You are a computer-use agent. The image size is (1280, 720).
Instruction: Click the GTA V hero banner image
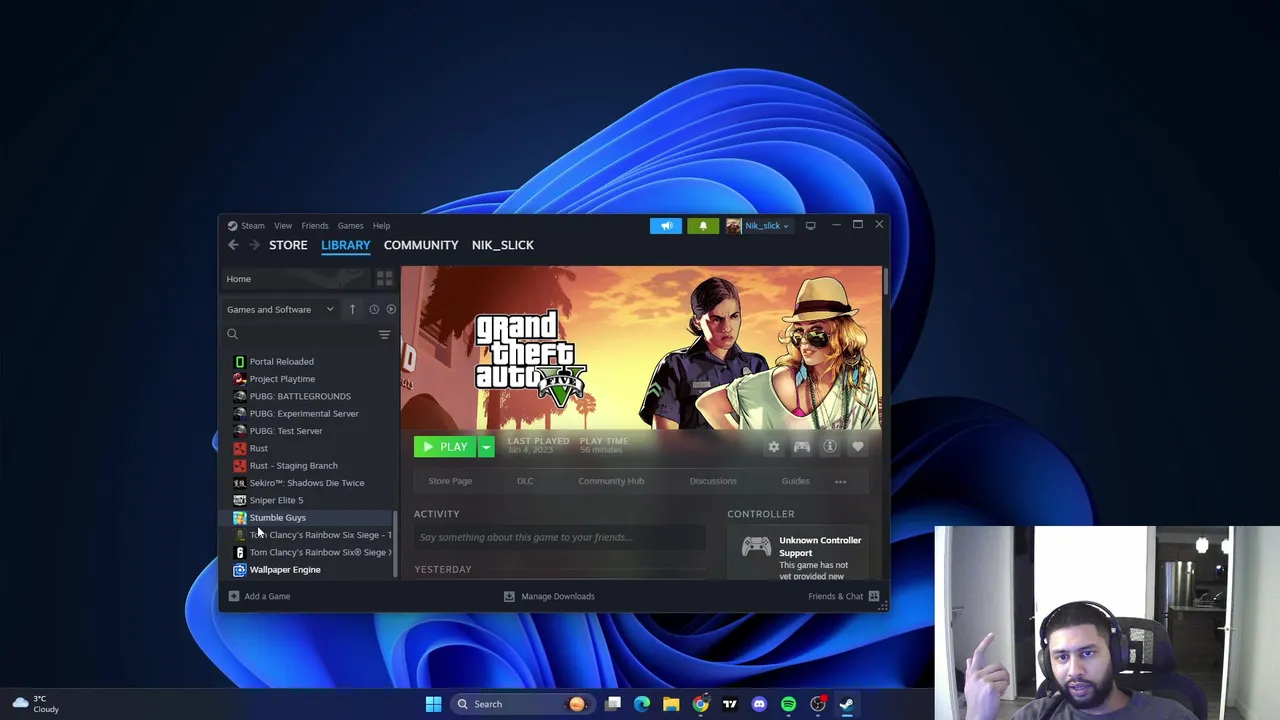[x=641, y=347]
